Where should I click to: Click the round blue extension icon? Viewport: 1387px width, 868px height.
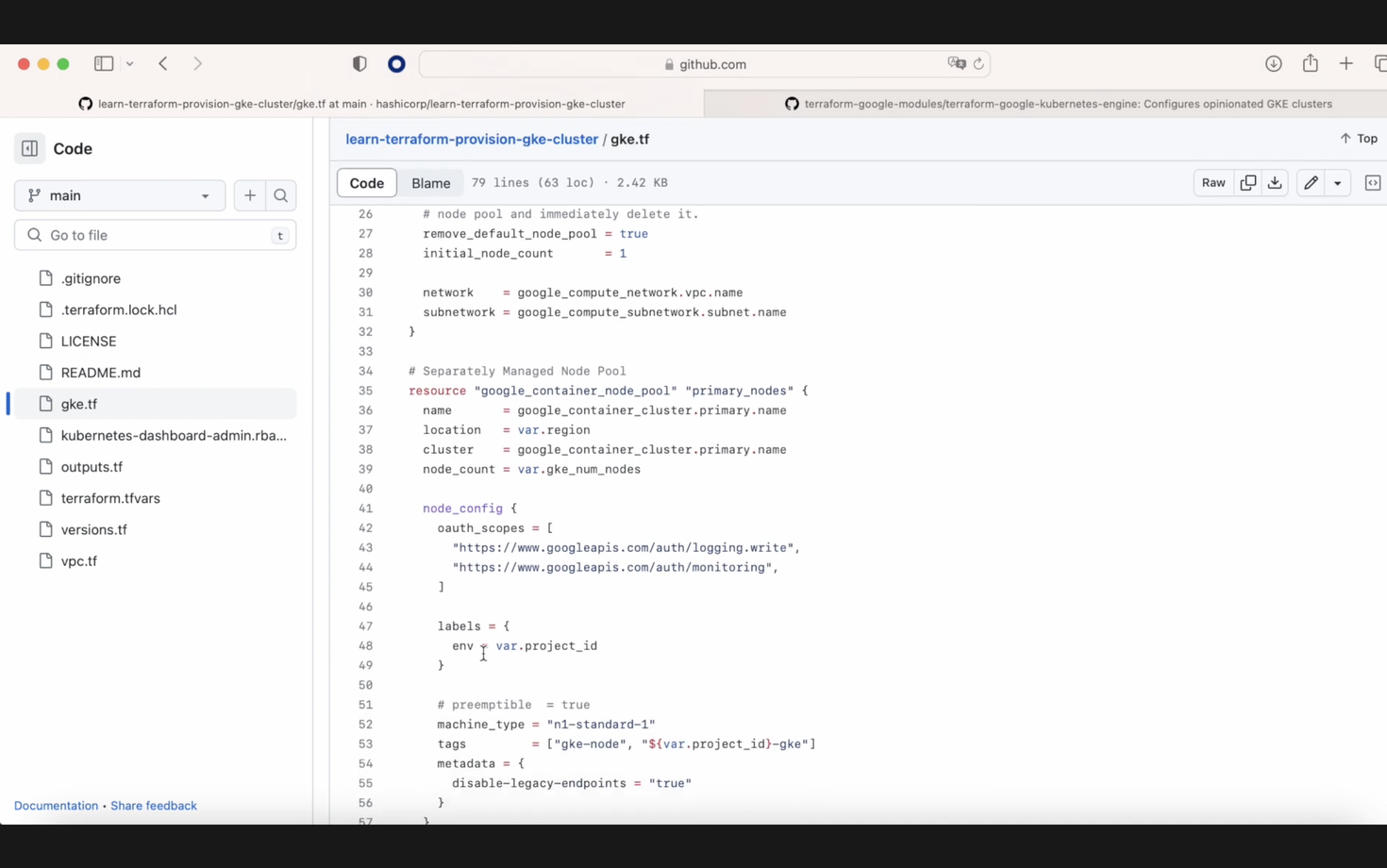click(396, 63)
